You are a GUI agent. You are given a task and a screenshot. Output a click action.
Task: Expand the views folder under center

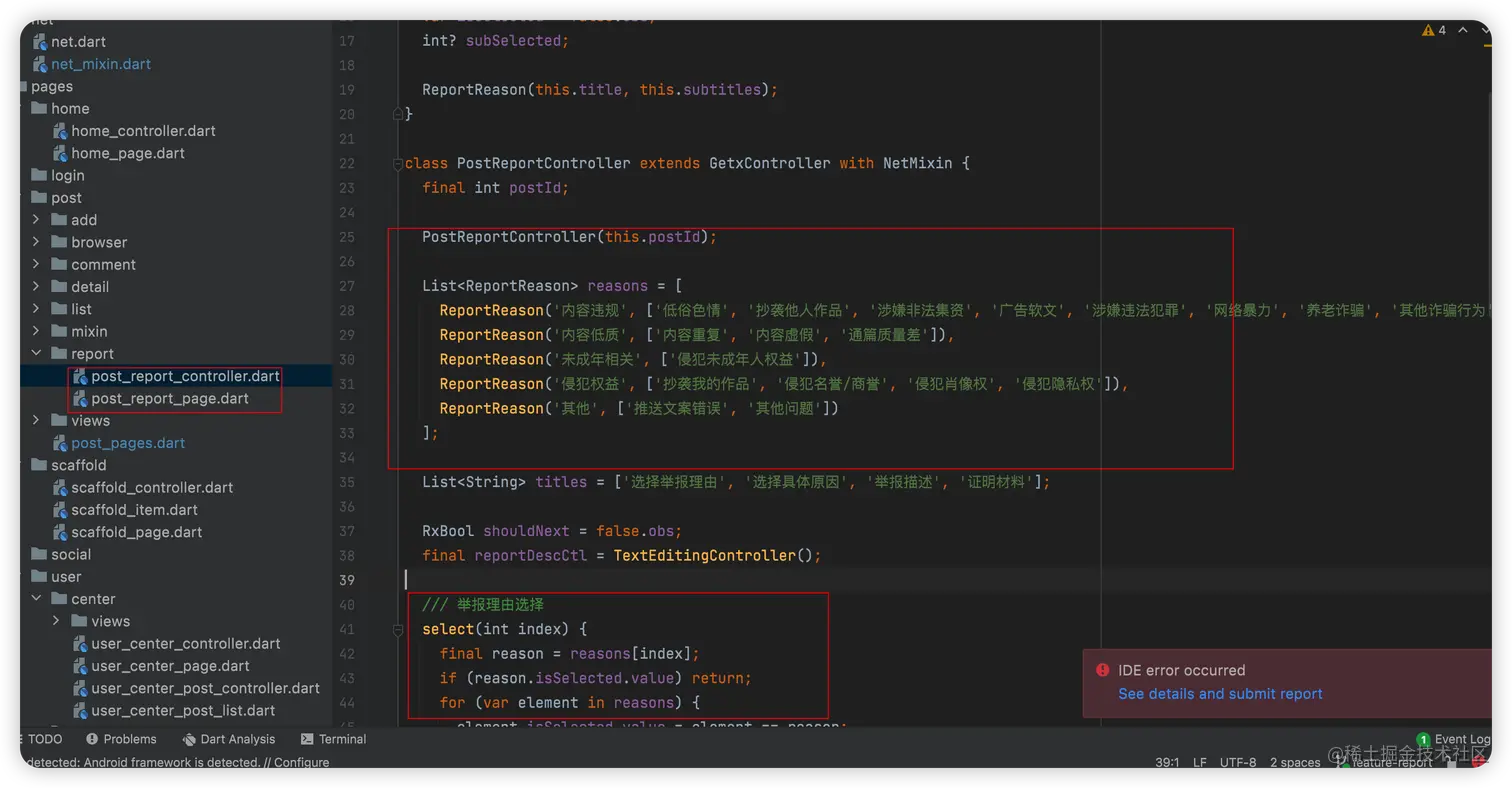(x=56, y=621)
